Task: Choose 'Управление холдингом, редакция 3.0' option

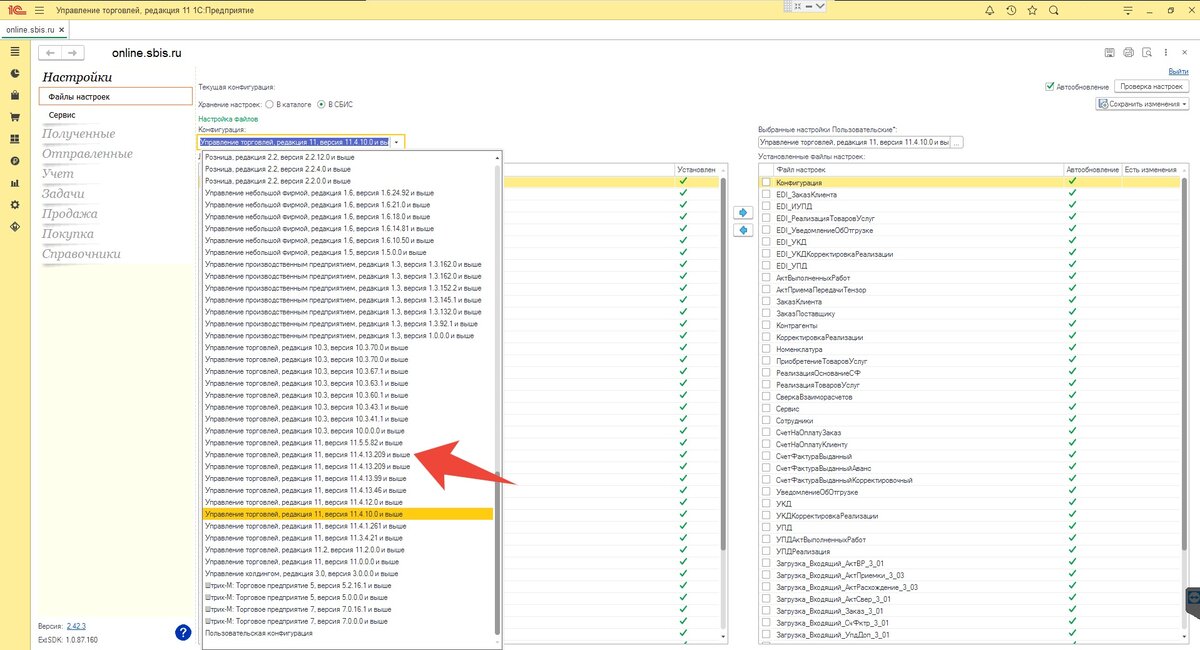Action: tap(349, 573)
